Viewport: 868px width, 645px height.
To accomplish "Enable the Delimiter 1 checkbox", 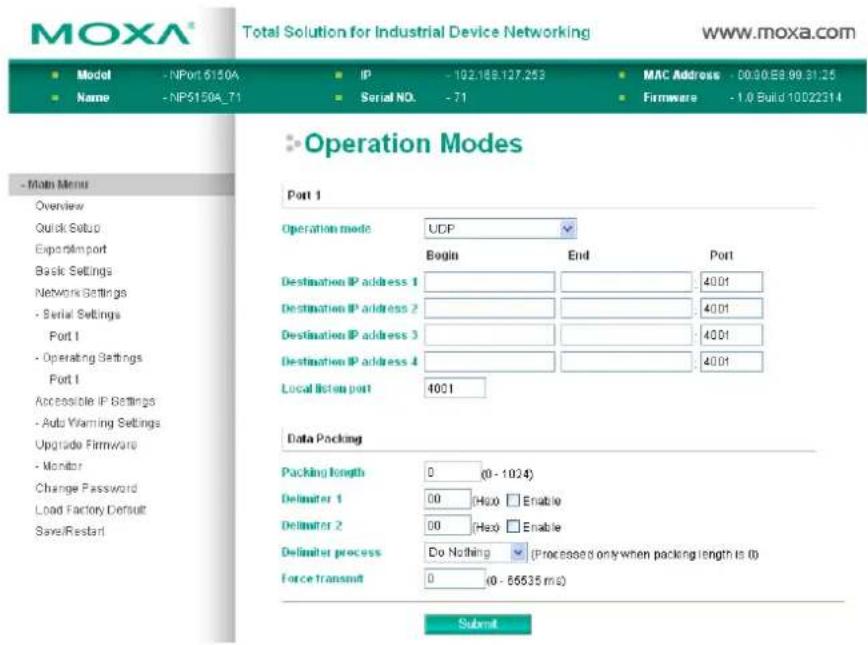I will [514, 500].
